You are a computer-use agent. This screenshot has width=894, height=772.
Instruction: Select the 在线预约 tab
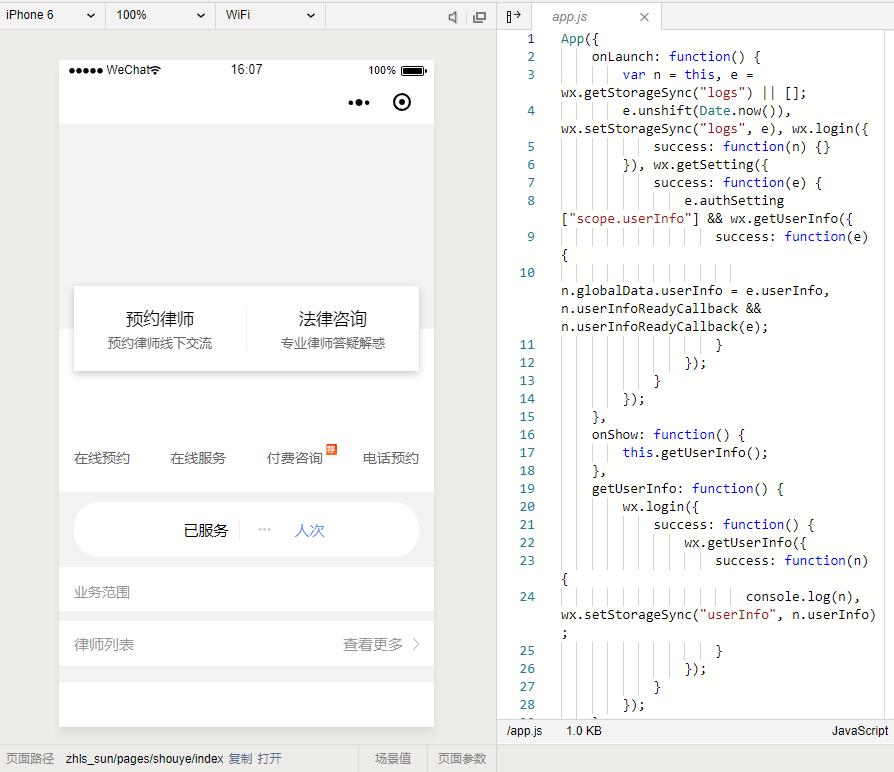click(x=102, y=458)
